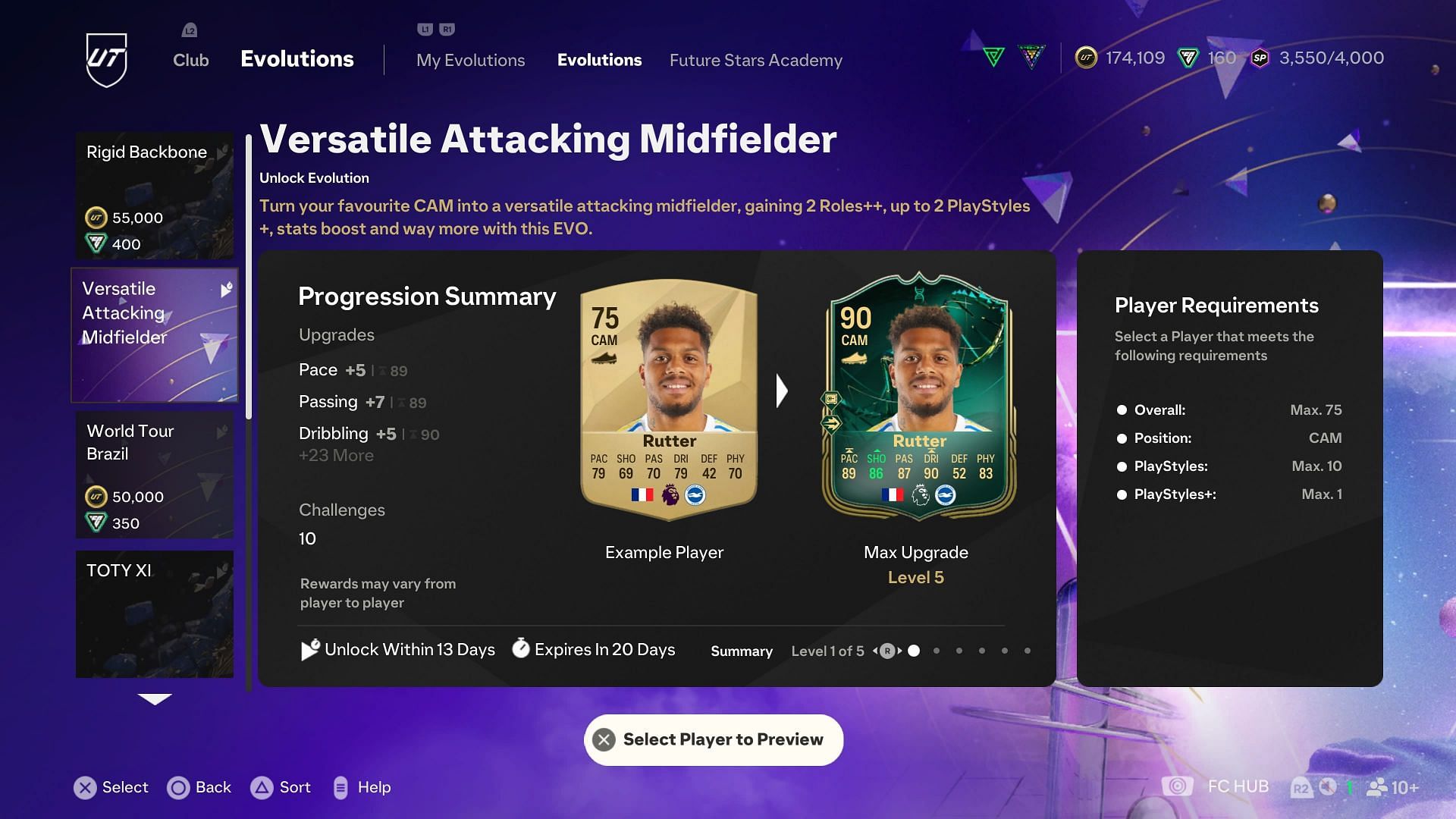This screenshot has height=819, width=1456.
Task: Click the UT Club icon in top-left
Action: coord(106,59)
